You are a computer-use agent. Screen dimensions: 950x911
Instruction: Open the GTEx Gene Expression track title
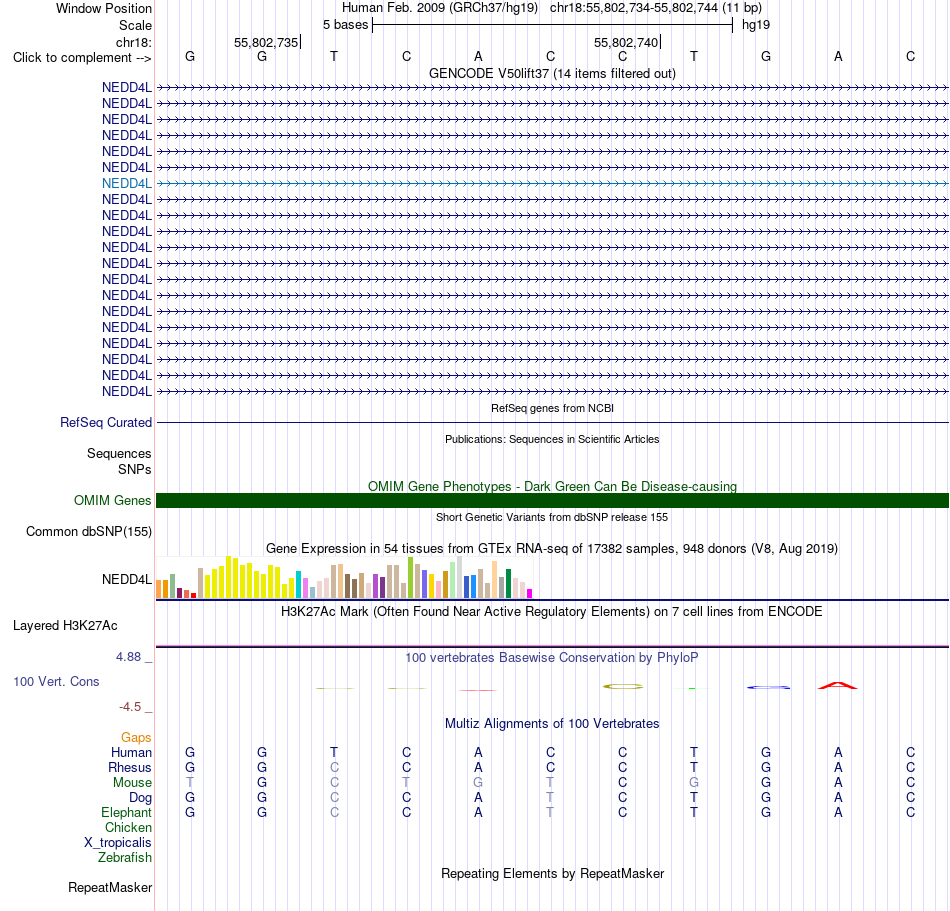552,548
